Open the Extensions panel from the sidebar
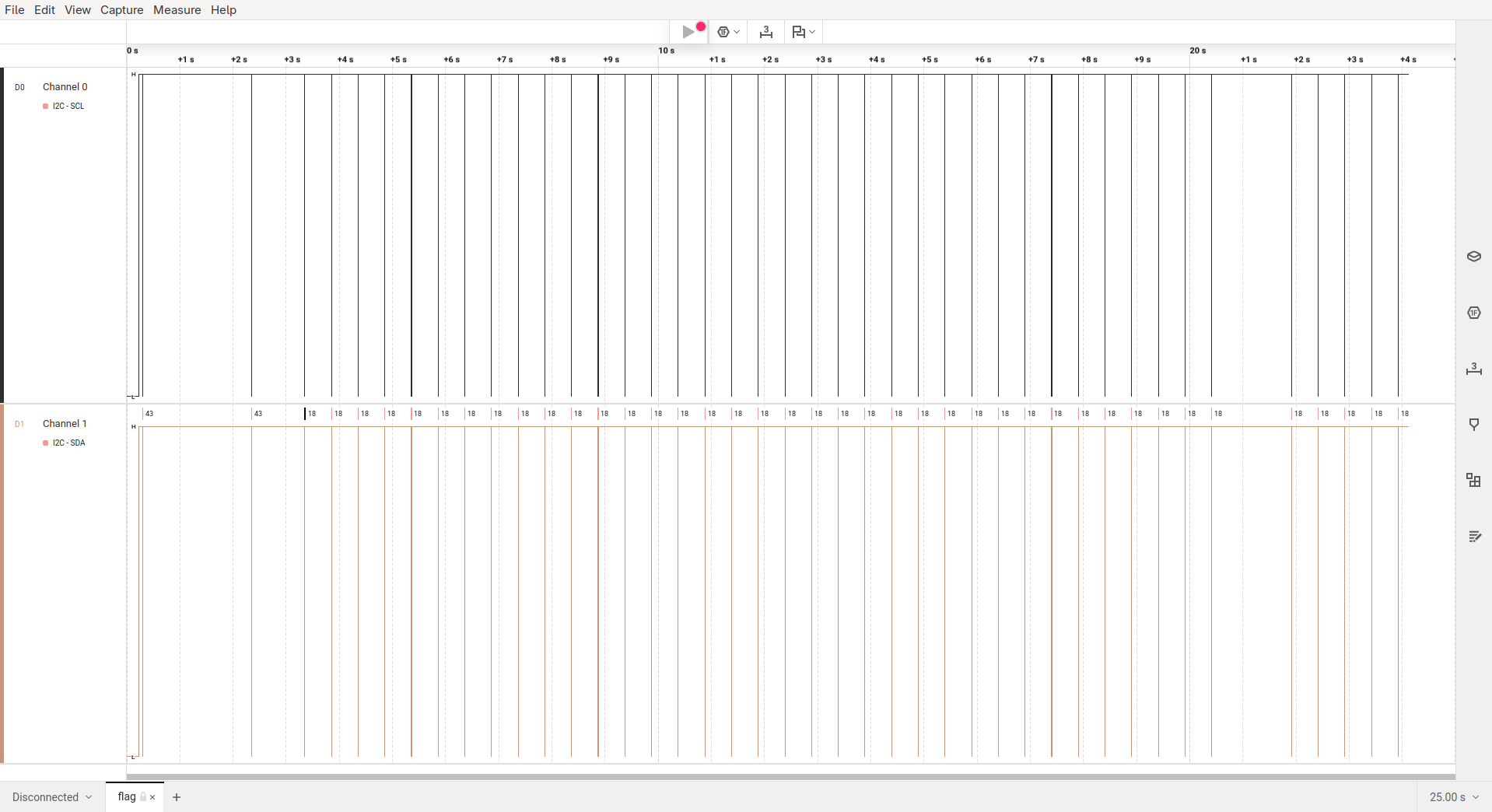1492x812 pixels. pos(1473,480)
